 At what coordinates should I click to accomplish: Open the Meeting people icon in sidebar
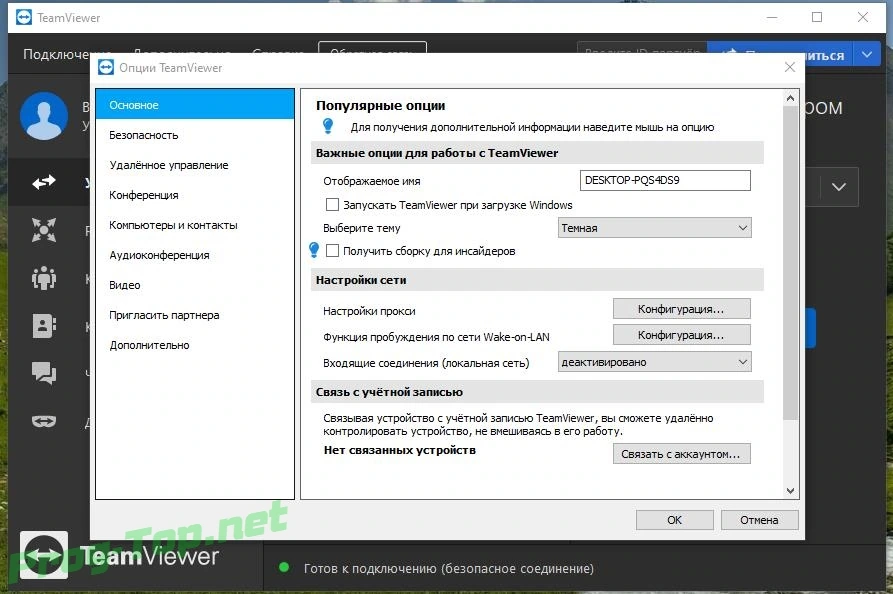coord(44,278)
